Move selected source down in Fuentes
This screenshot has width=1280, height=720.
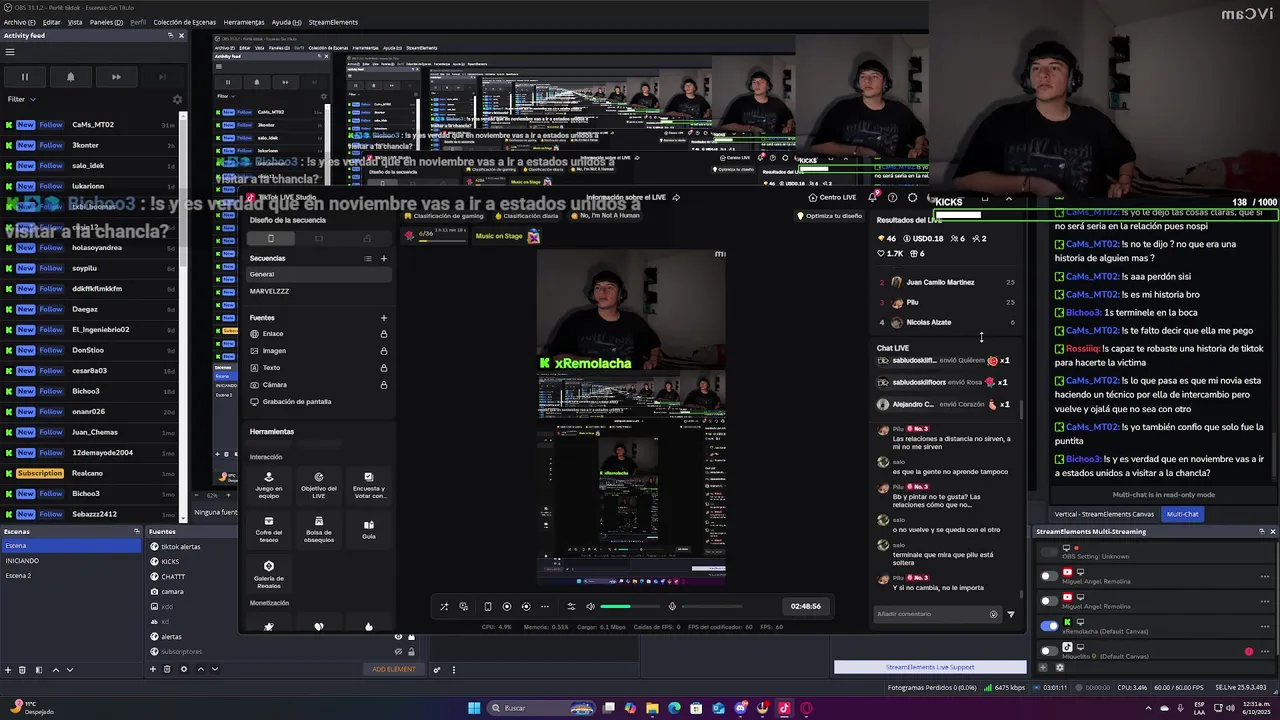tap(214, 669)
